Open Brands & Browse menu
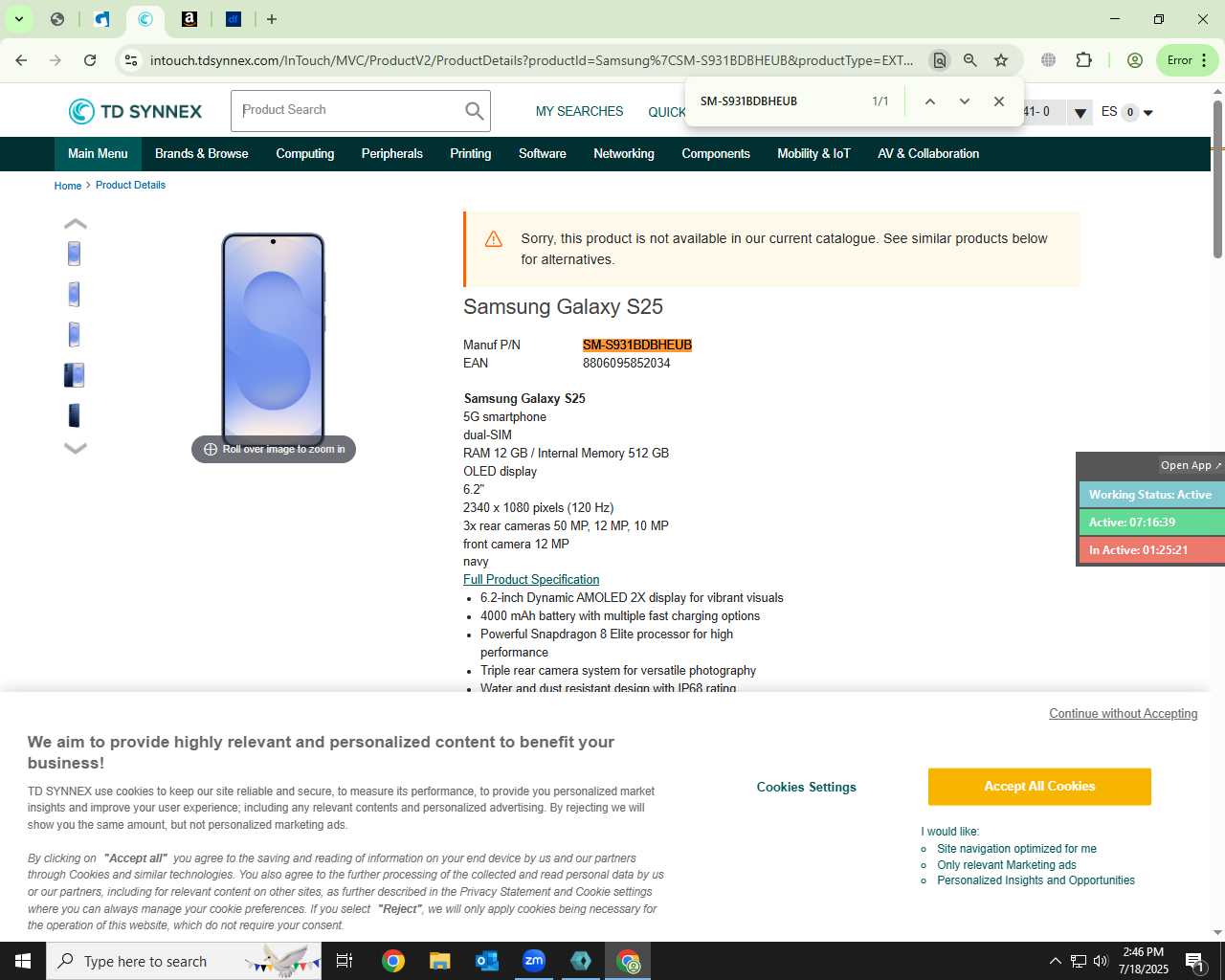The width and height of the screenshot is (1225, 980). point(201,154)
